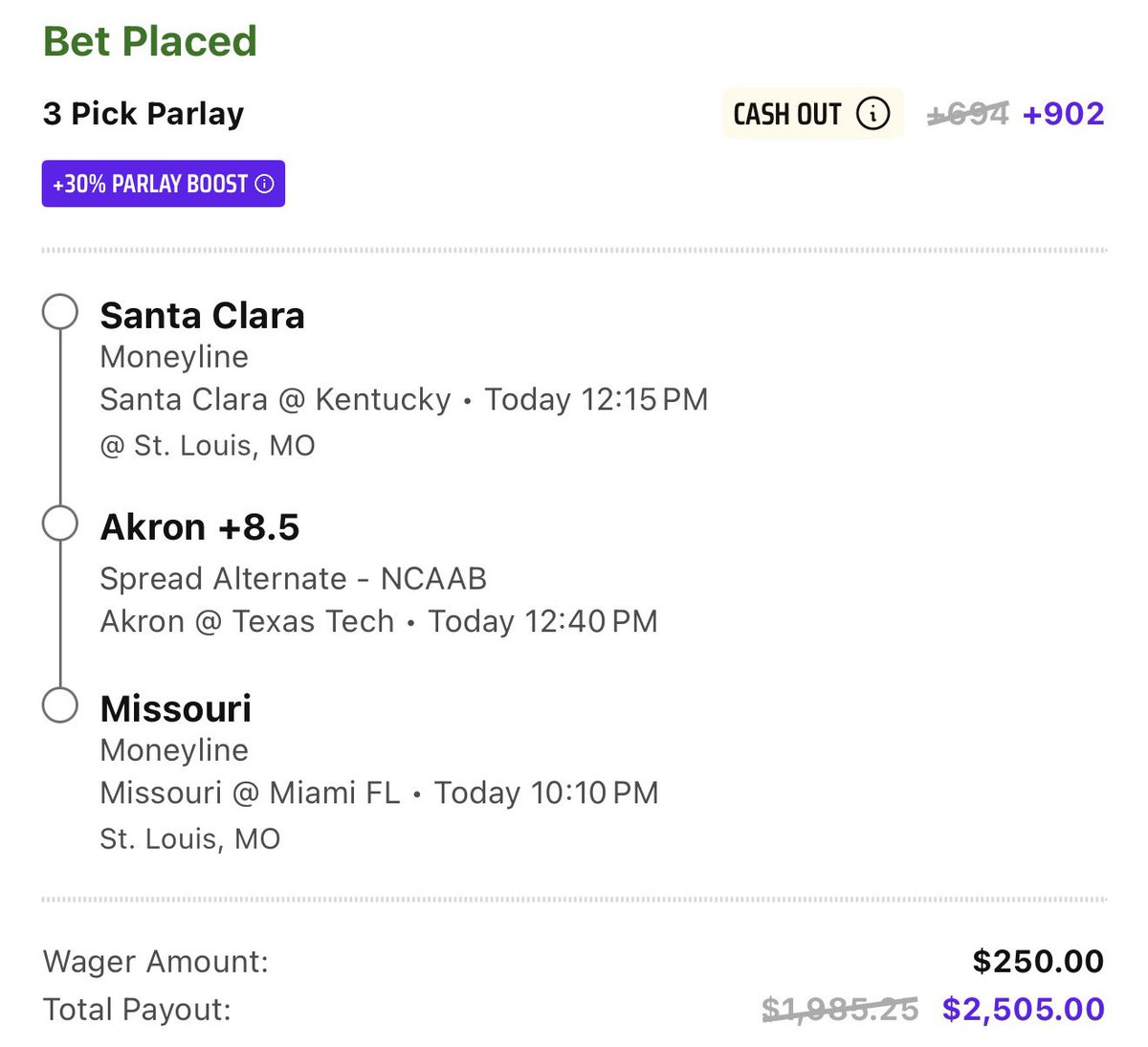Image resolution: width=1148 pixels, height=1047 pixels.
Task: Click the Missouri leg status circle
Action: tap(60, 705)
